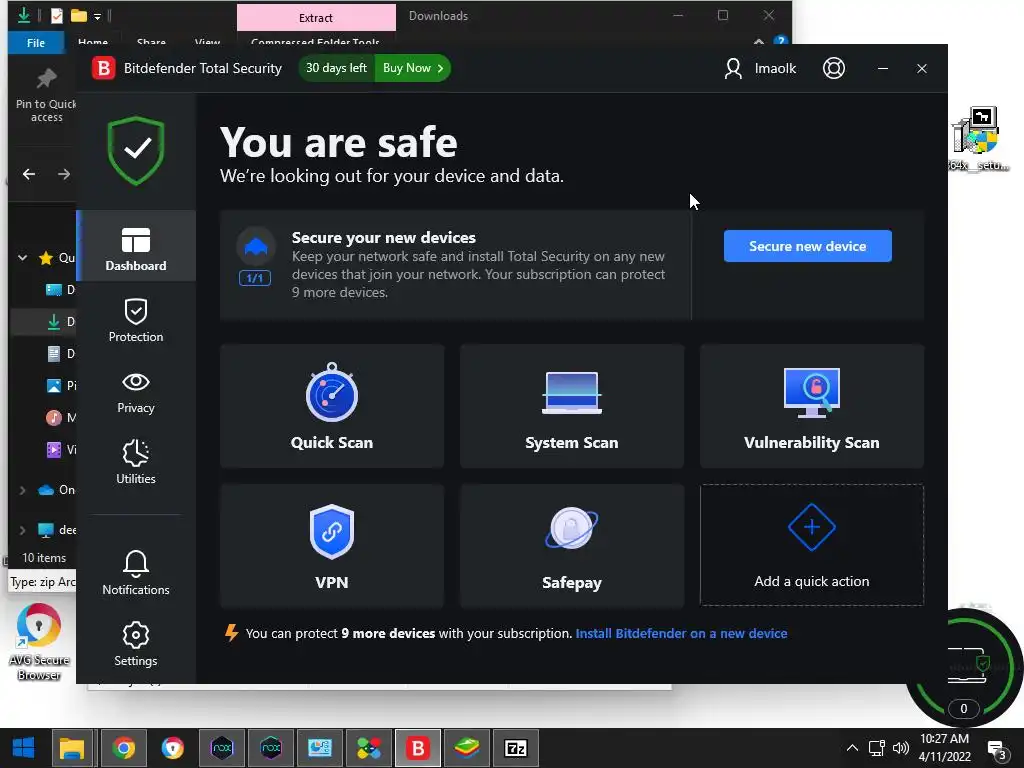
Task: Click 30 days left badge
Action: (336, 68)
